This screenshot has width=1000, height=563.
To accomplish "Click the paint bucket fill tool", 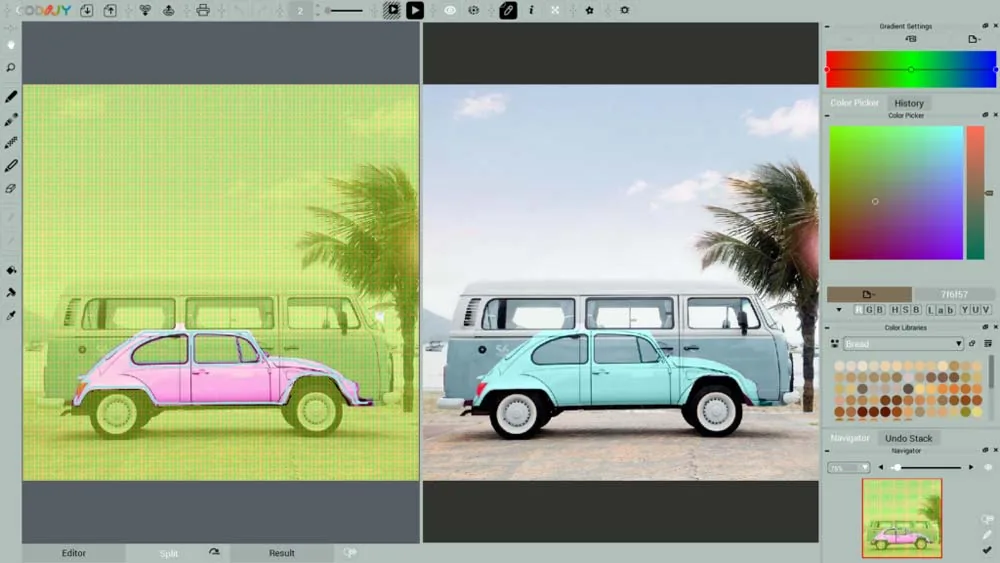I will pos(11,270).
